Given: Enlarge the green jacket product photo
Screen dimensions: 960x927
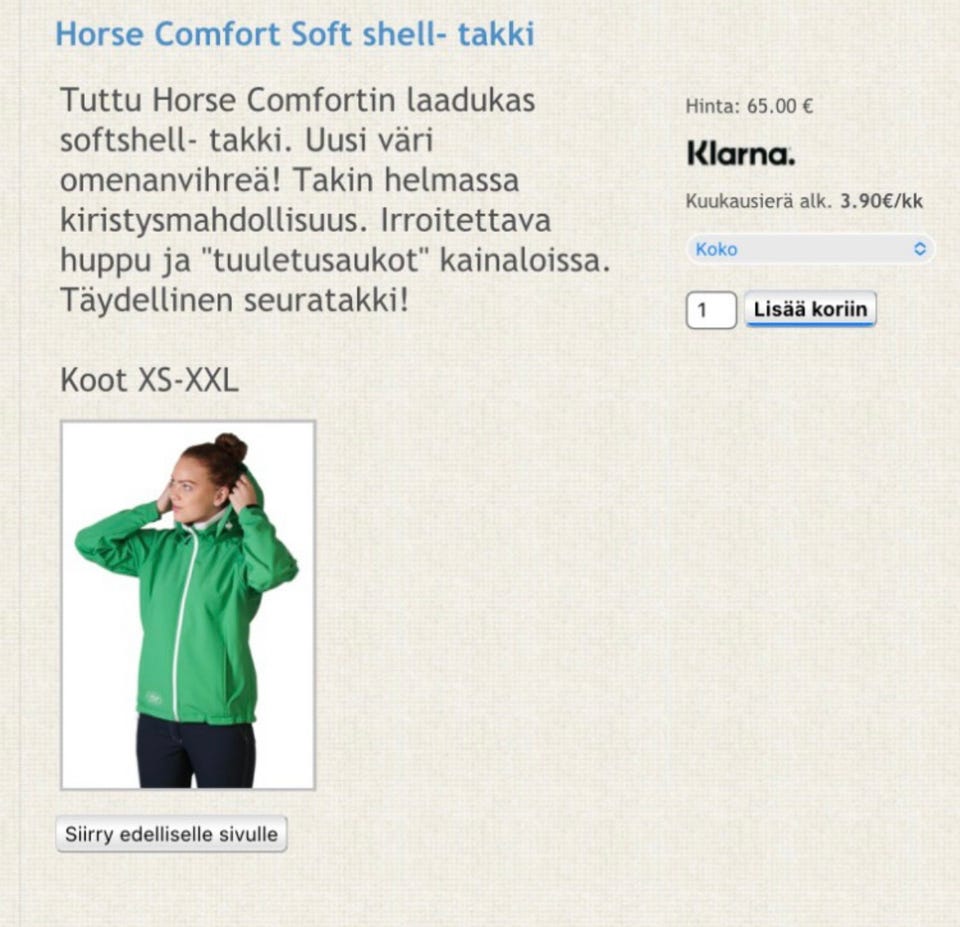Looking at the screenshot, I should click(188, 605).
